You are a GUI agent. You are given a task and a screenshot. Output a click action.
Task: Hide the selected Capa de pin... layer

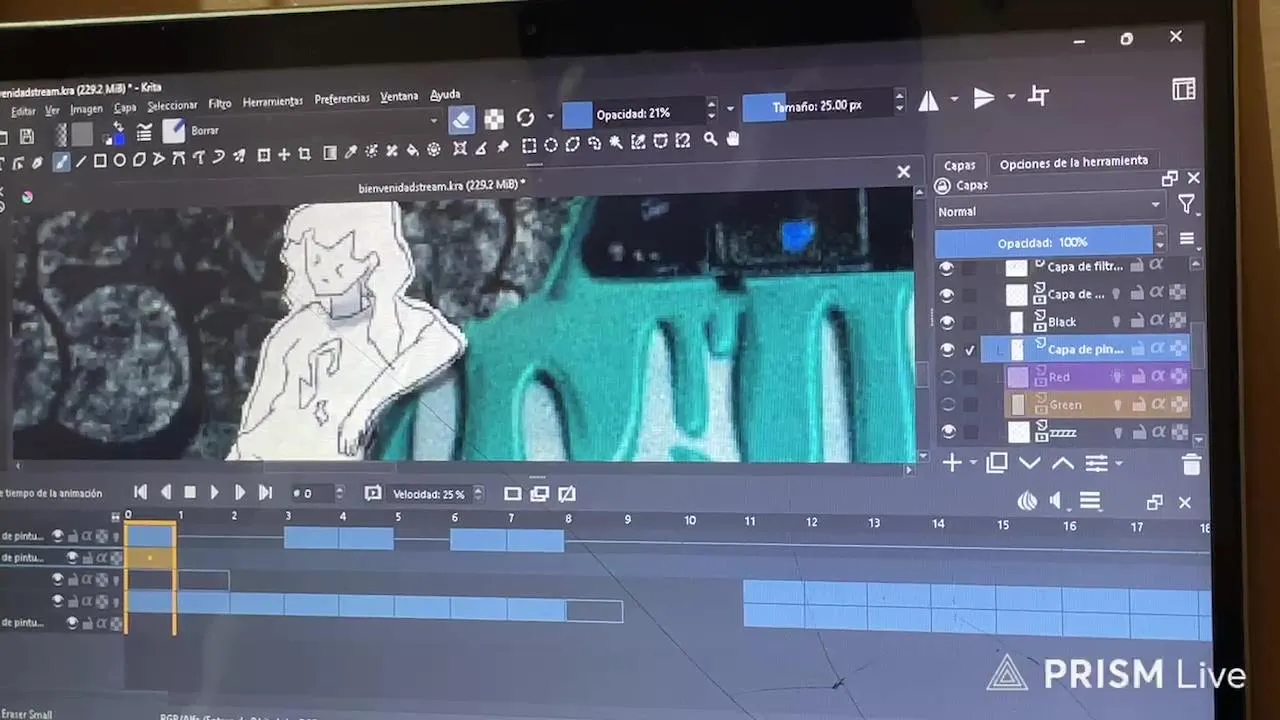pos(946,350)
